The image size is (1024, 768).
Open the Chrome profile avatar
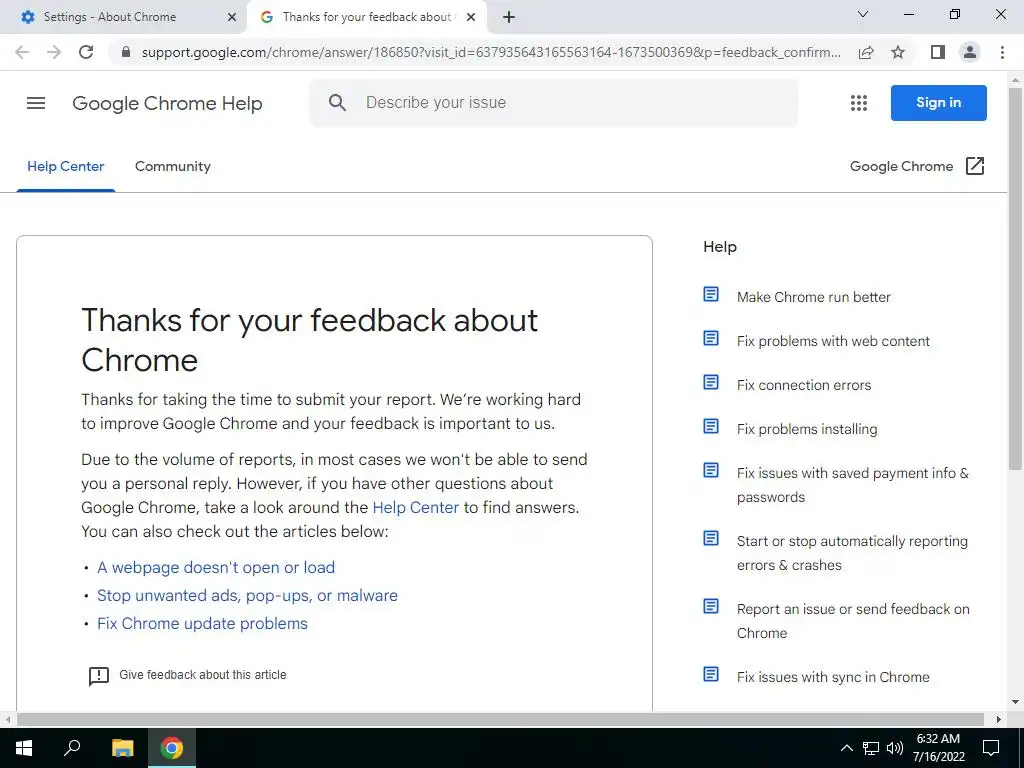click(x=970, y=52)
